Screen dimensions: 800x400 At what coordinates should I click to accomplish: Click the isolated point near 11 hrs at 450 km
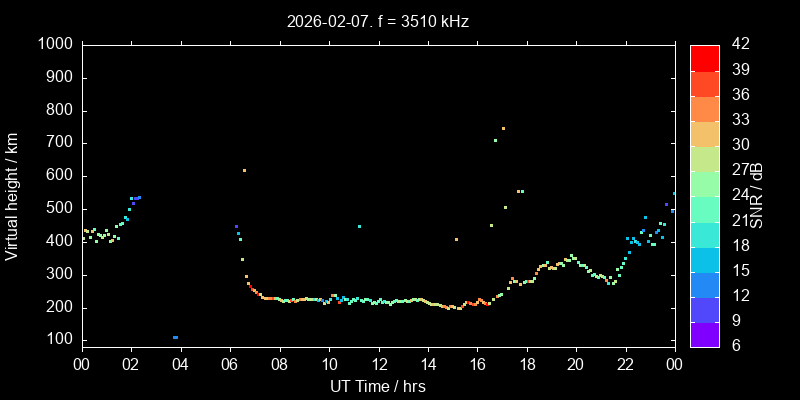(359, 226)
